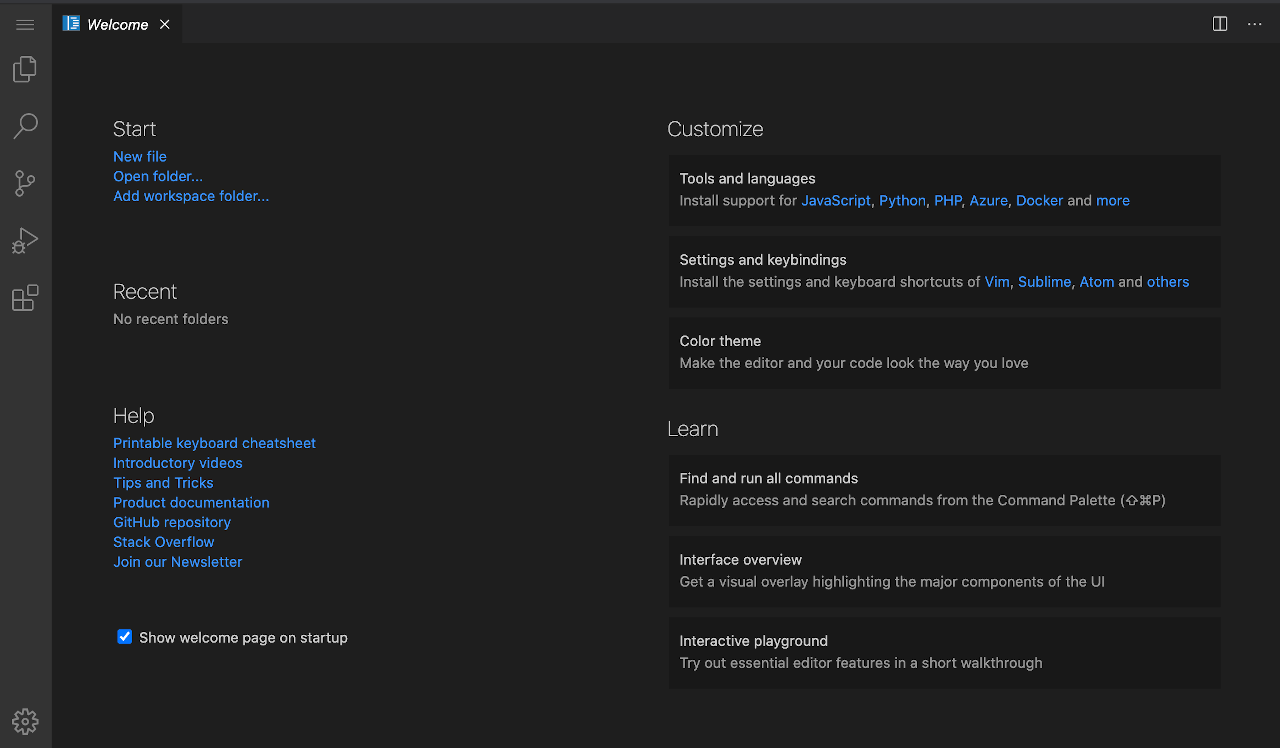Create a New file
The image size is (1280, 748).
coord(139,156)
